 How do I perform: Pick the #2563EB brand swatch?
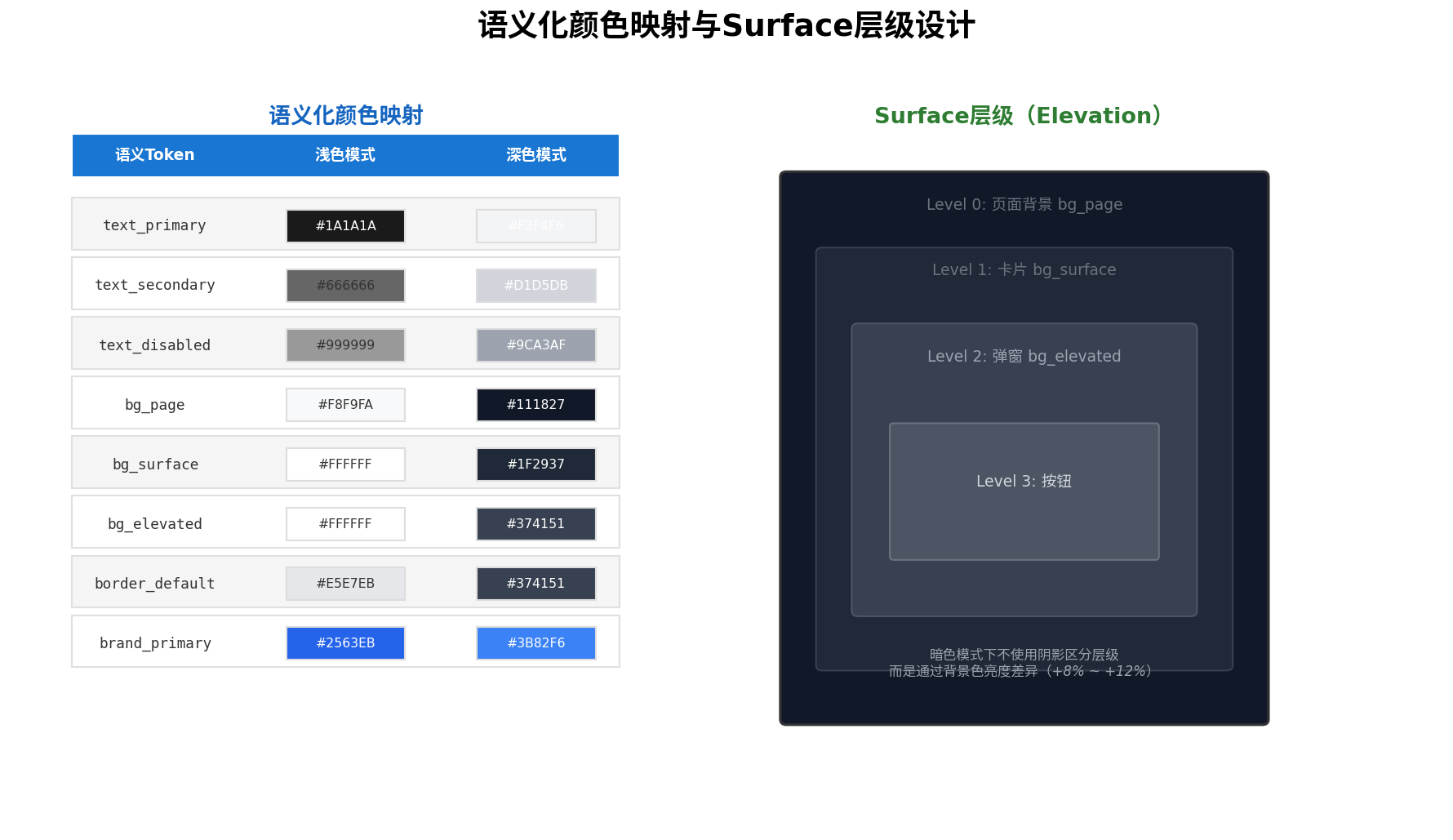coord(345,643)
